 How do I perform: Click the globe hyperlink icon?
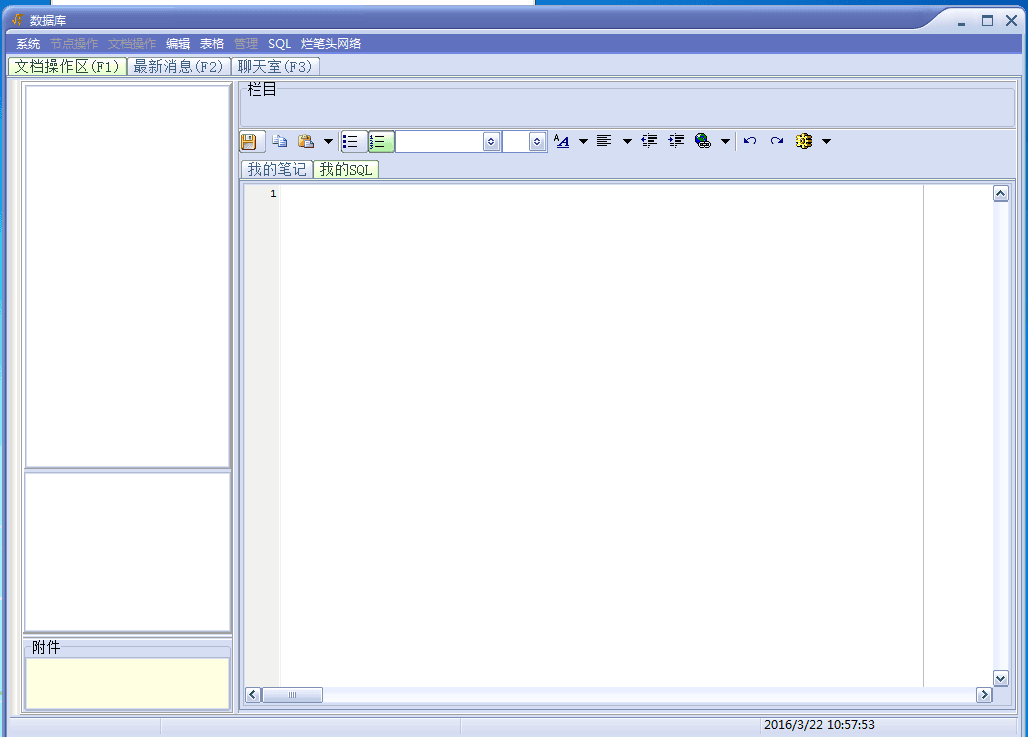tap(703, 141)
